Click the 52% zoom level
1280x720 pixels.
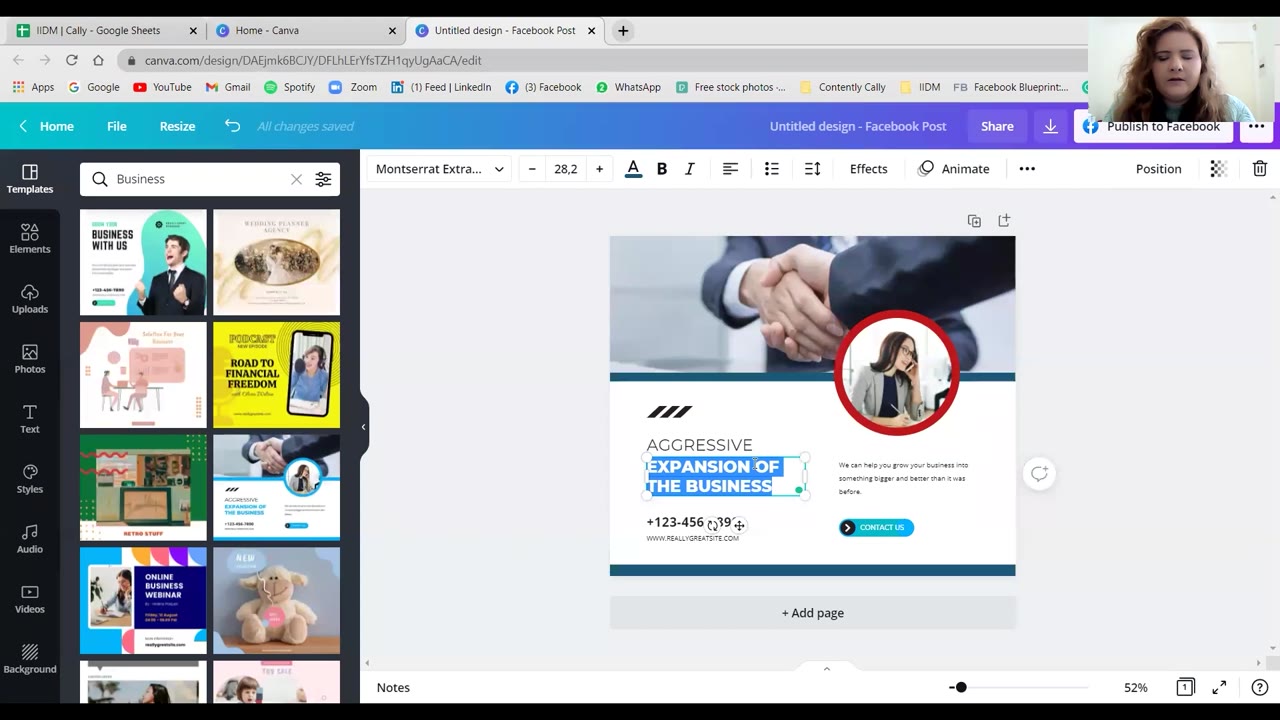click(1135, 687)
